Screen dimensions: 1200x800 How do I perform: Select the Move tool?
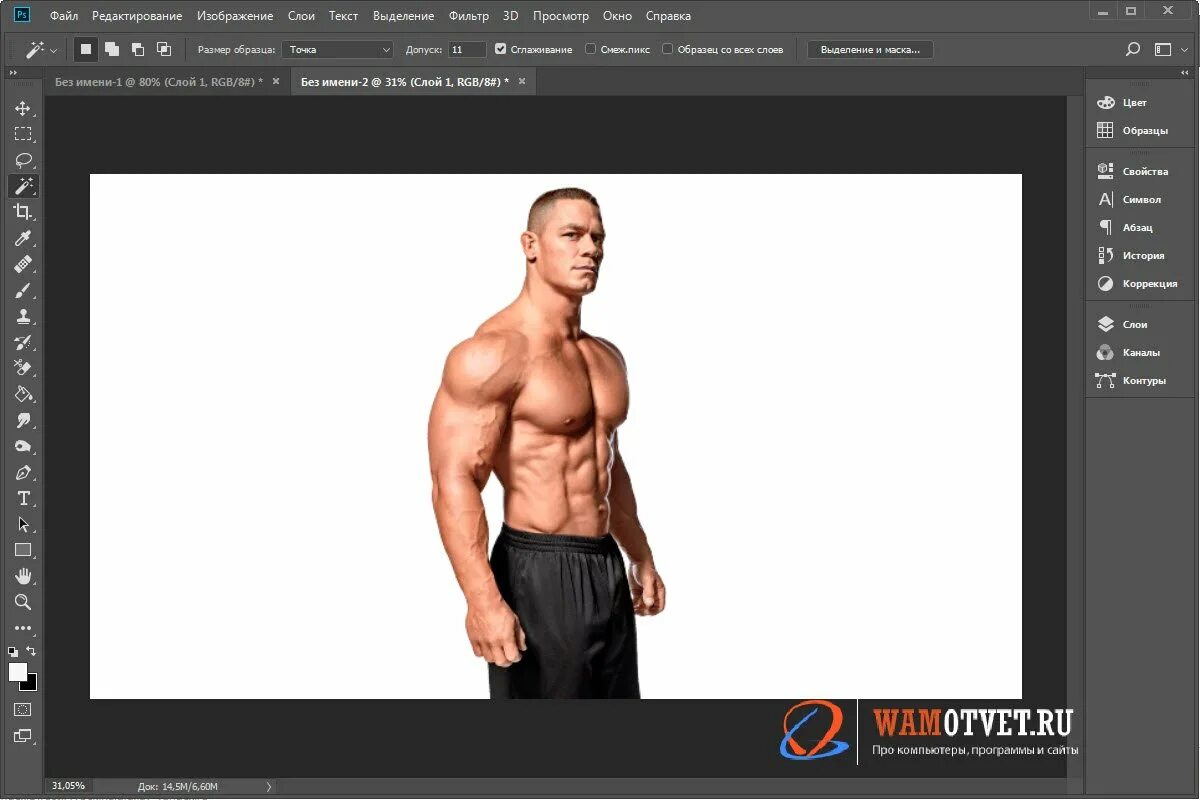[23, 108]
